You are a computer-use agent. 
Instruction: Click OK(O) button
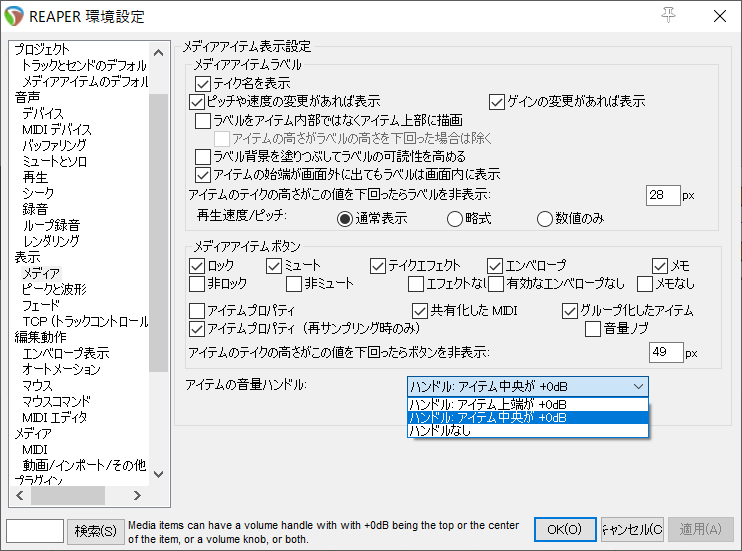pos(565,529)
